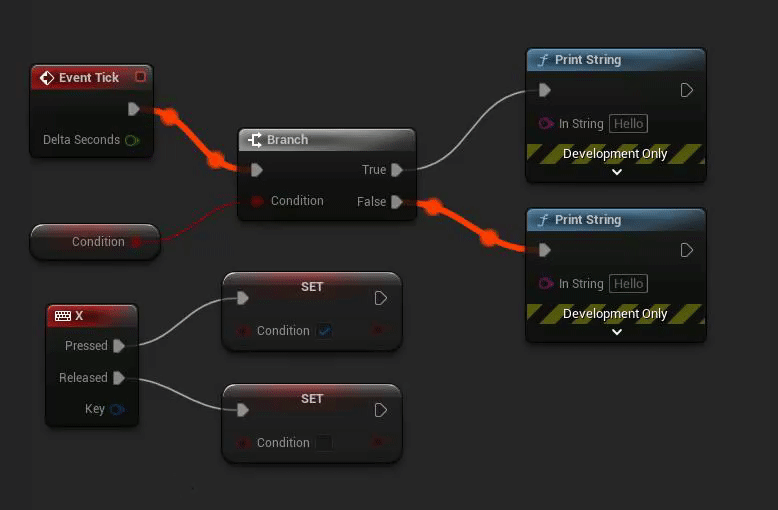Click the upper SET node exec output arrow
Screen dimensions: 778x510
[381, 298]
